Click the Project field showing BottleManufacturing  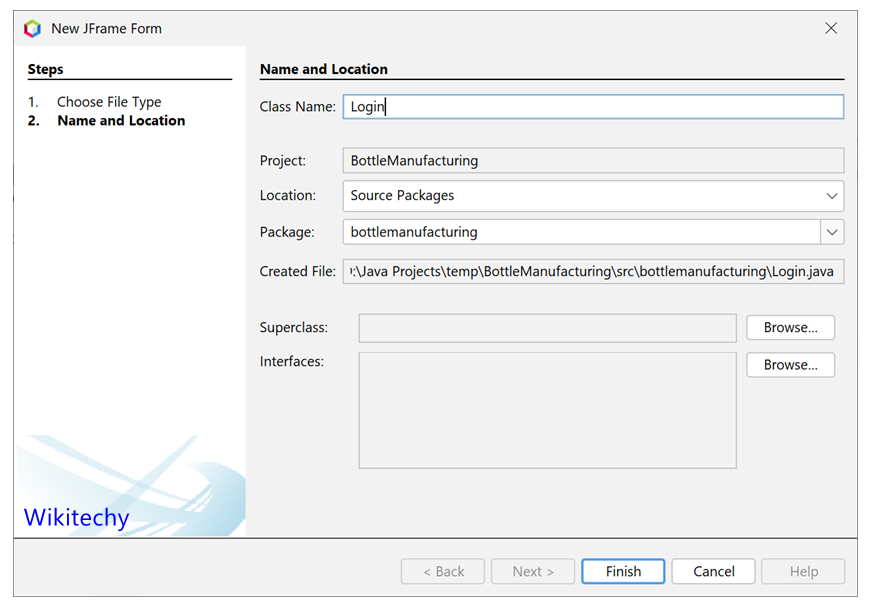click(593, 159)
